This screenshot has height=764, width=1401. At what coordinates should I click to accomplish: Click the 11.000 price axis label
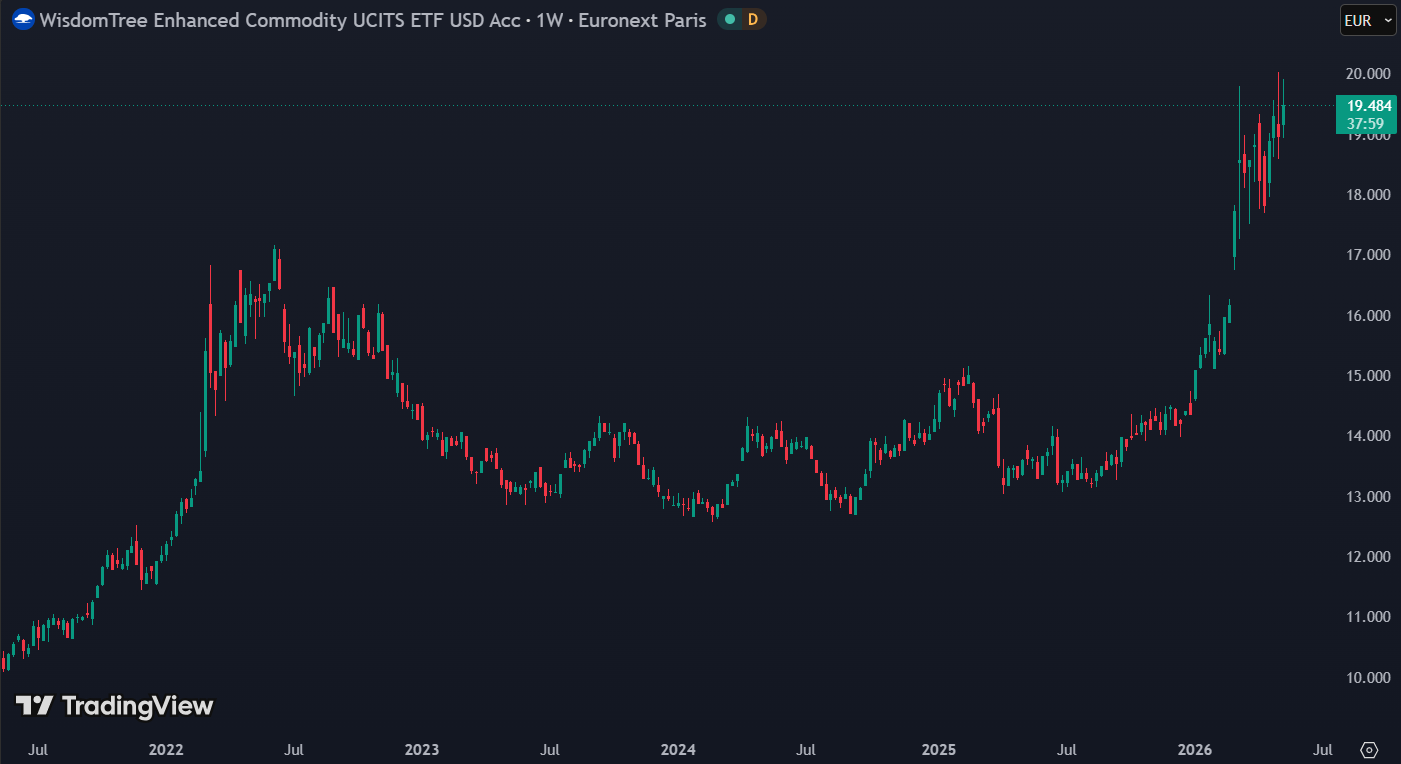point(1368,617)
